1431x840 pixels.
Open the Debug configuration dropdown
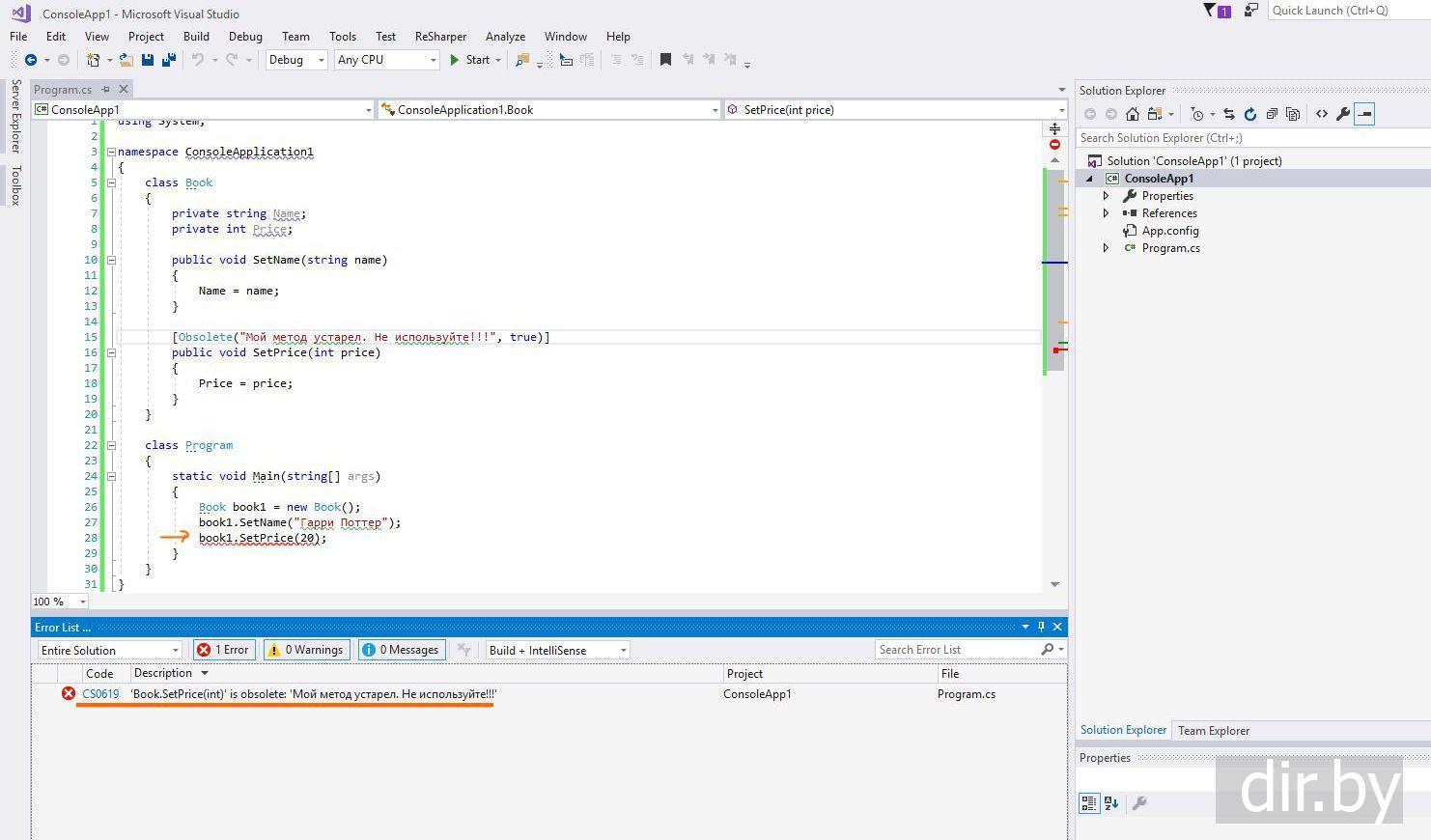tap(296, 60)
